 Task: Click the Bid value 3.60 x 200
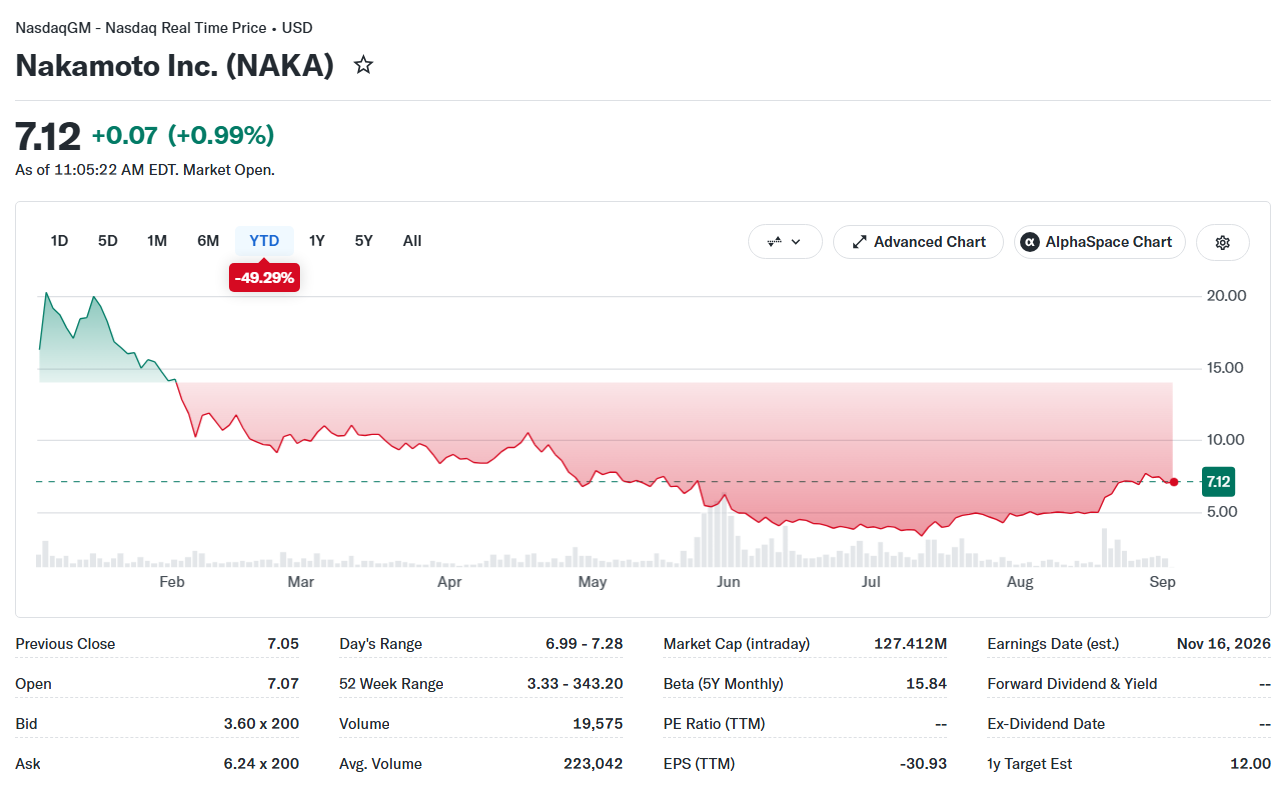(261, 724)
